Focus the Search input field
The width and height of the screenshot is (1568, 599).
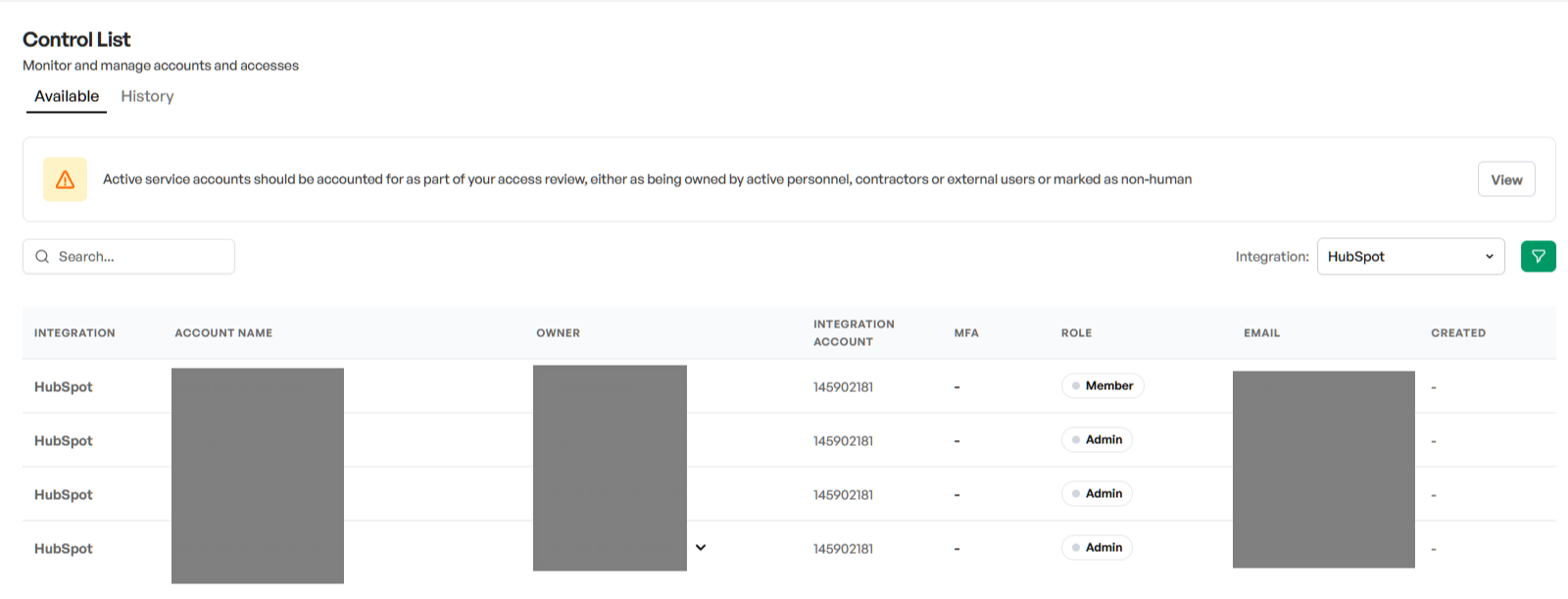[128, 257]
